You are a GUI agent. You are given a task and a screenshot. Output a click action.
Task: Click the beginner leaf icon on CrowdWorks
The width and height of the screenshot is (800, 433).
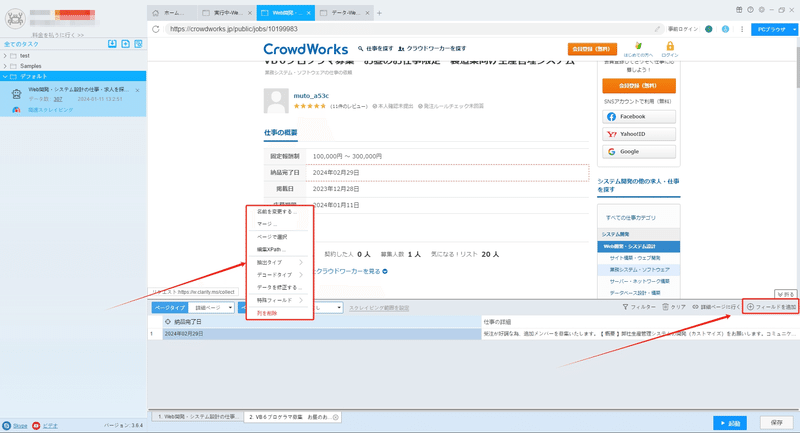(x=638, y=46)
